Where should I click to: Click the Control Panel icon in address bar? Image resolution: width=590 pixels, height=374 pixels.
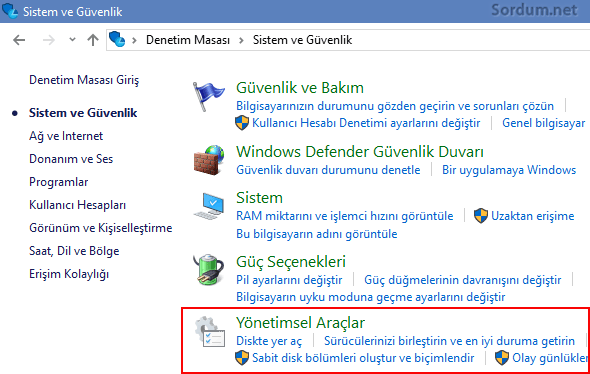[x=117, y=39]
